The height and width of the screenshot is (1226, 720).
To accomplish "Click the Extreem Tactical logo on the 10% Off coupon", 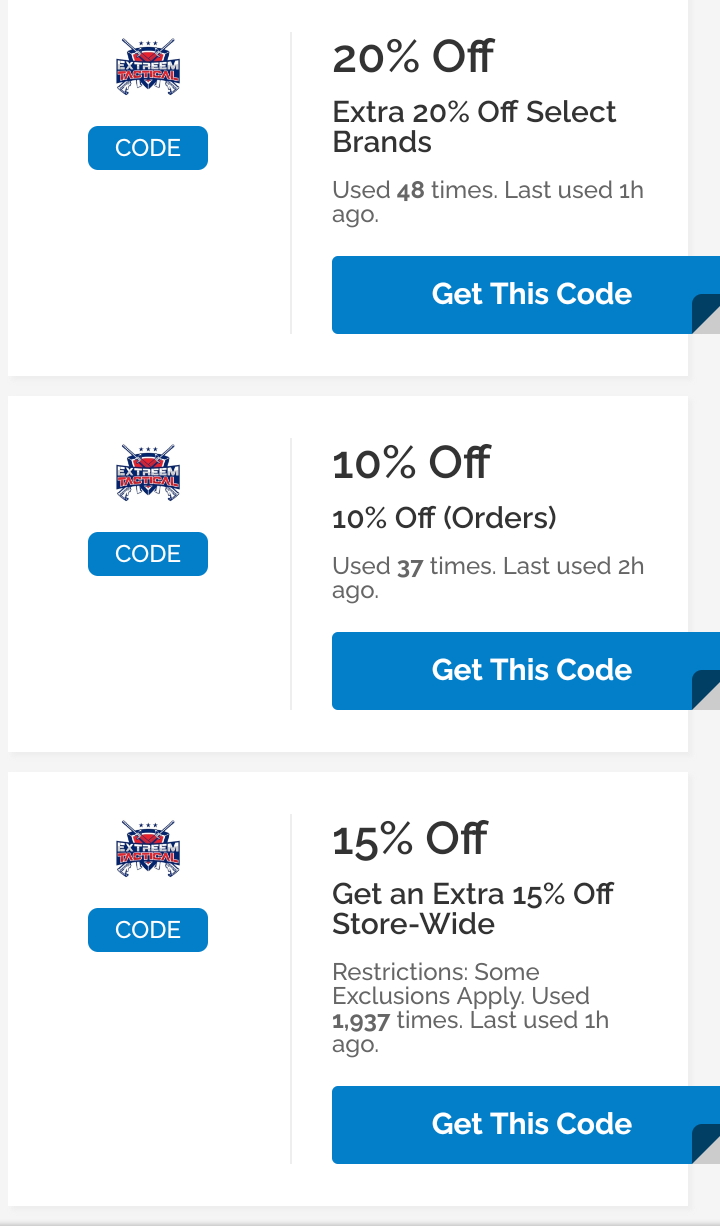I will [x=148, y=472].
